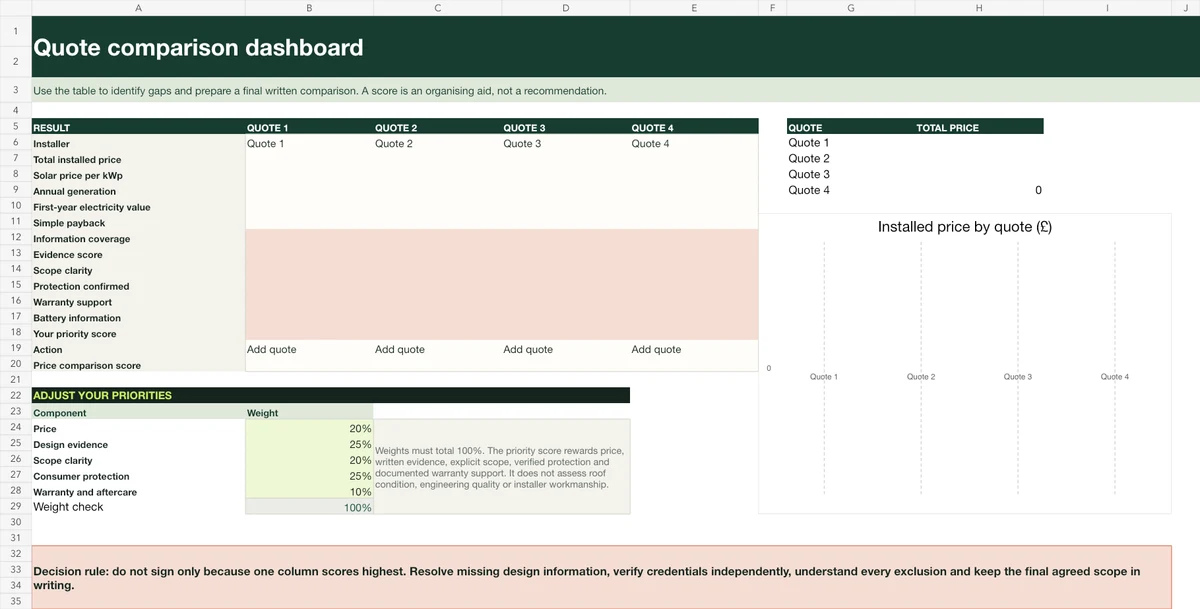The image size is (1200, 609).
Task: Click the '0' total price value for Quote 4
Action: tap(979, 190)
